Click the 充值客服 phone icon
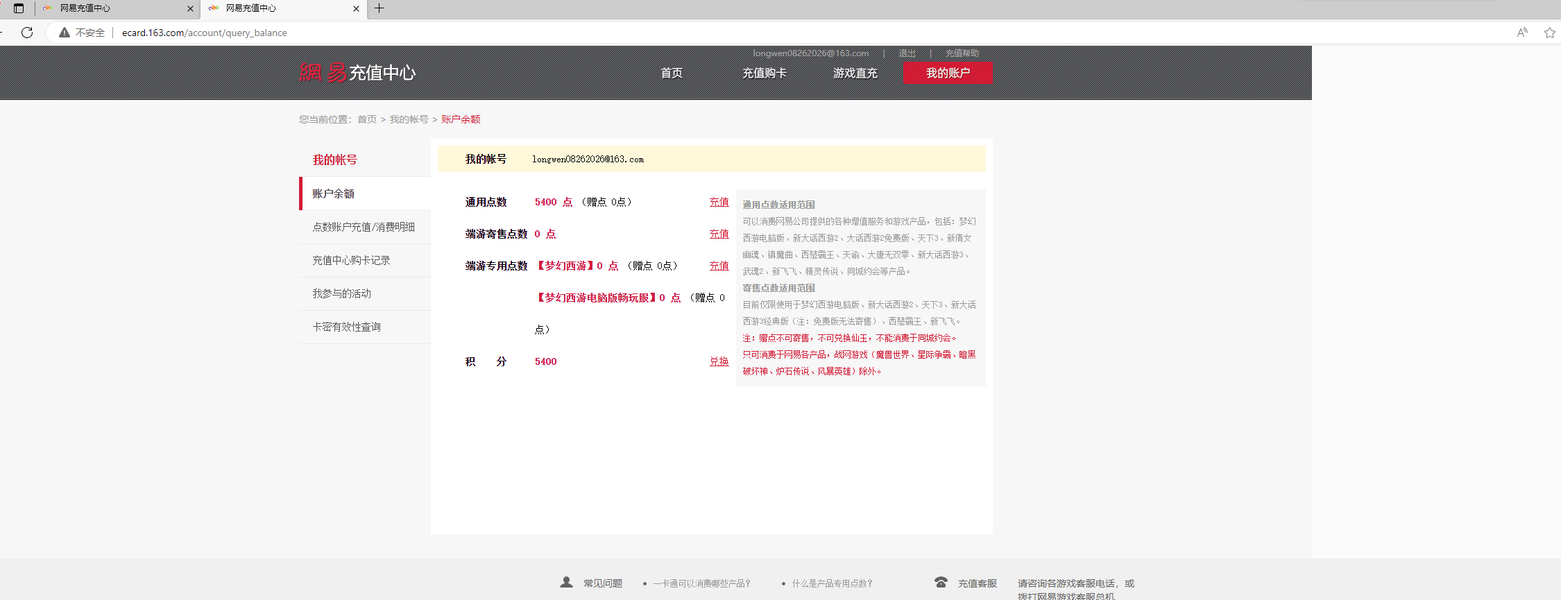The width and height of the screenshot is (1561, 600). [941, 582]
